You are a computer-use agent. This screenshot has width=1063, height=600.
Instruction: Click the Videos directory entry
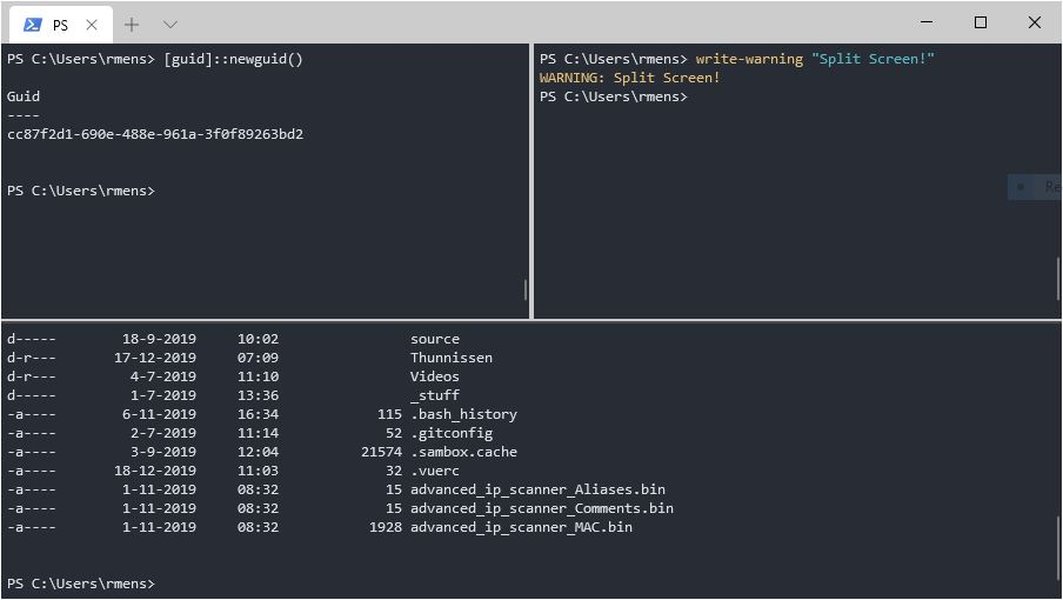pyautogui.click(x=436, y=376)
